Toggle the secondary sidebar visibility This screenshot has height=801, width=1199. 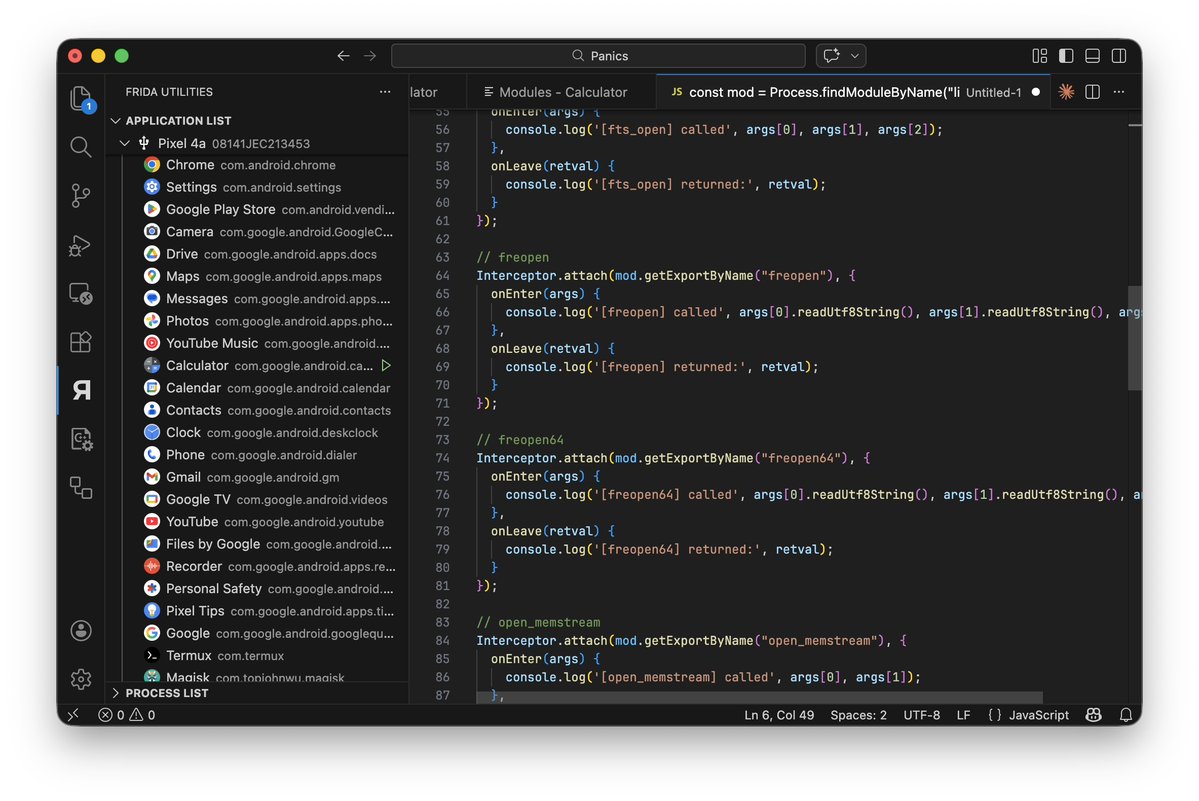tap(1117, 55)
